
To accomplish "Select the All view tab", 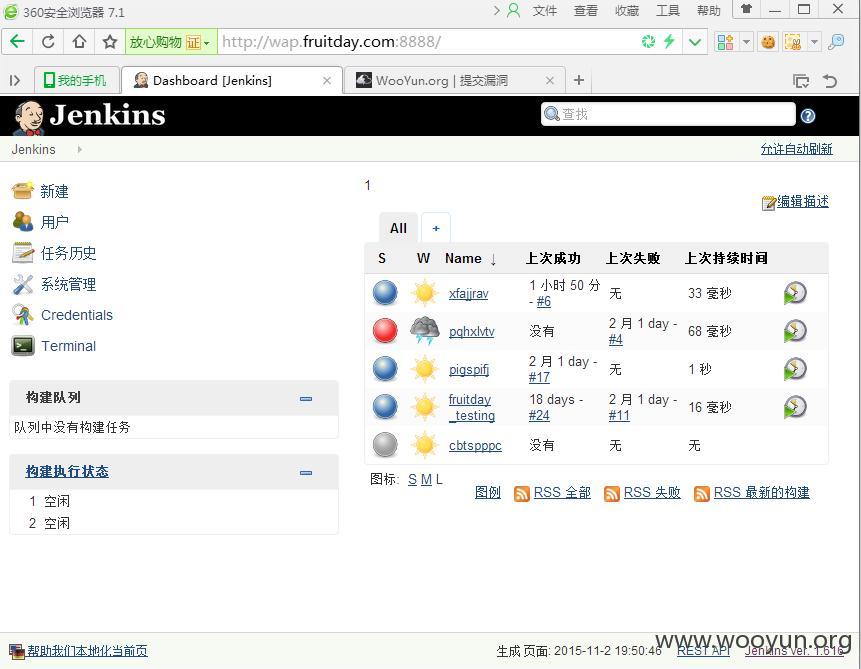I will pyautogui.click(x=398, y=228).
